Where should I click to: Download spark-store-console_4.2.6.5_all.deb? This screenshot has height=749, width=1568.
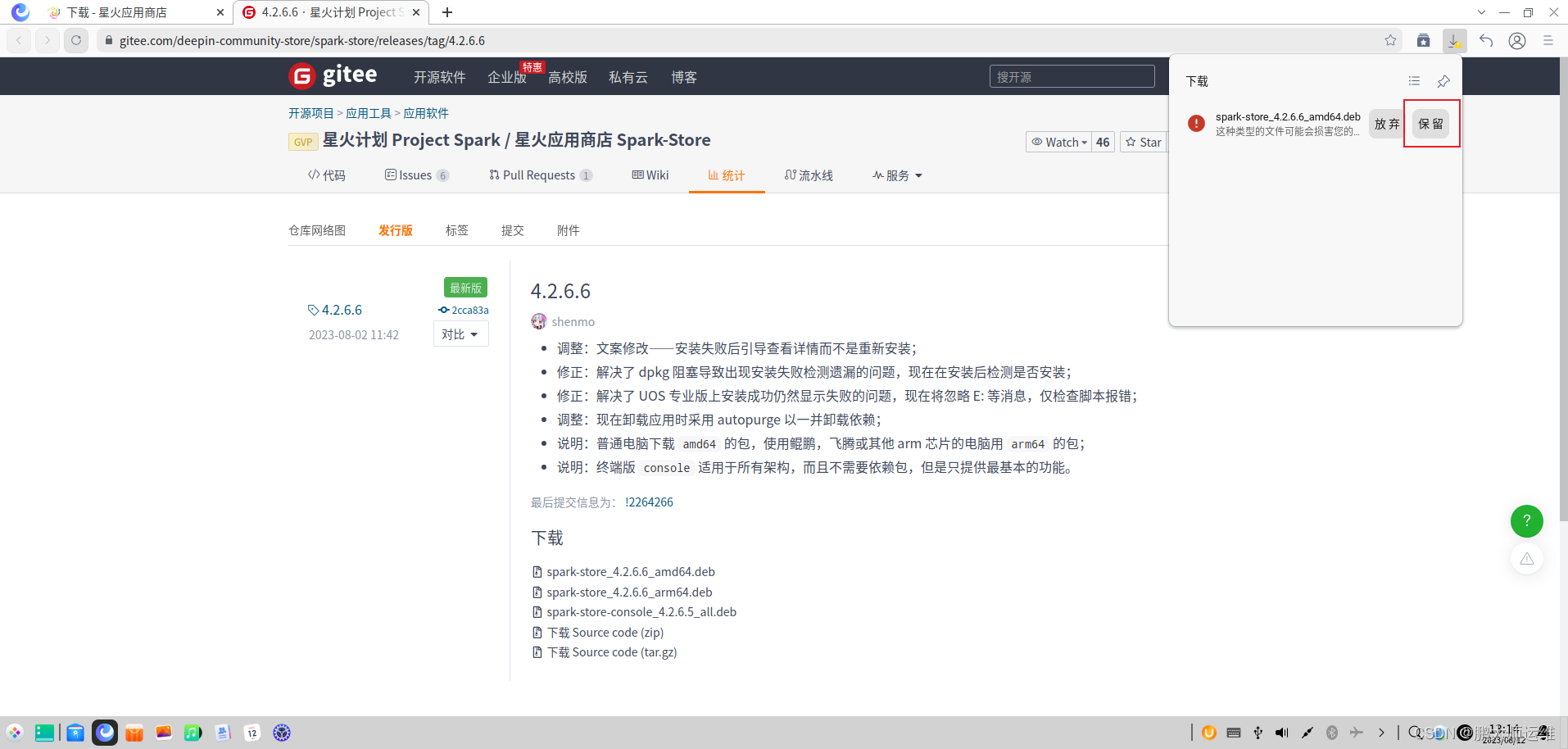tap(641, 611)
